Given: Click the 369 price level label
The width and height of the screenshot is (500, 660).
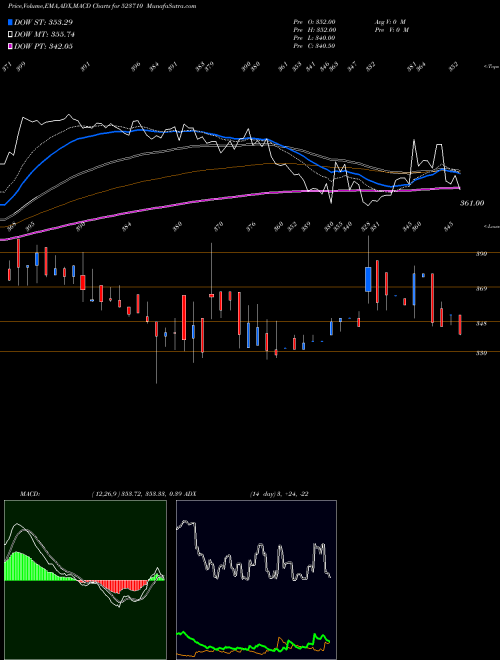Looking at the screenshot, I should click(481, 289).
